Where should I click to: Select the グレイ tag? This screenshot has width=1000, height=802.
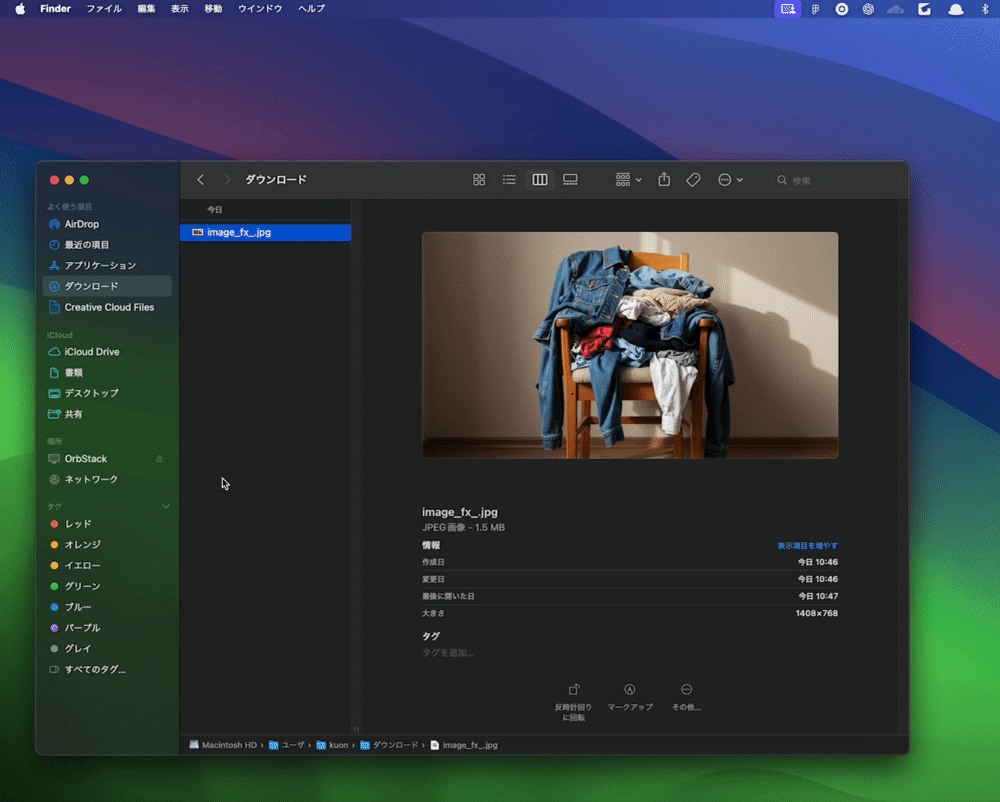coord(107,648)
